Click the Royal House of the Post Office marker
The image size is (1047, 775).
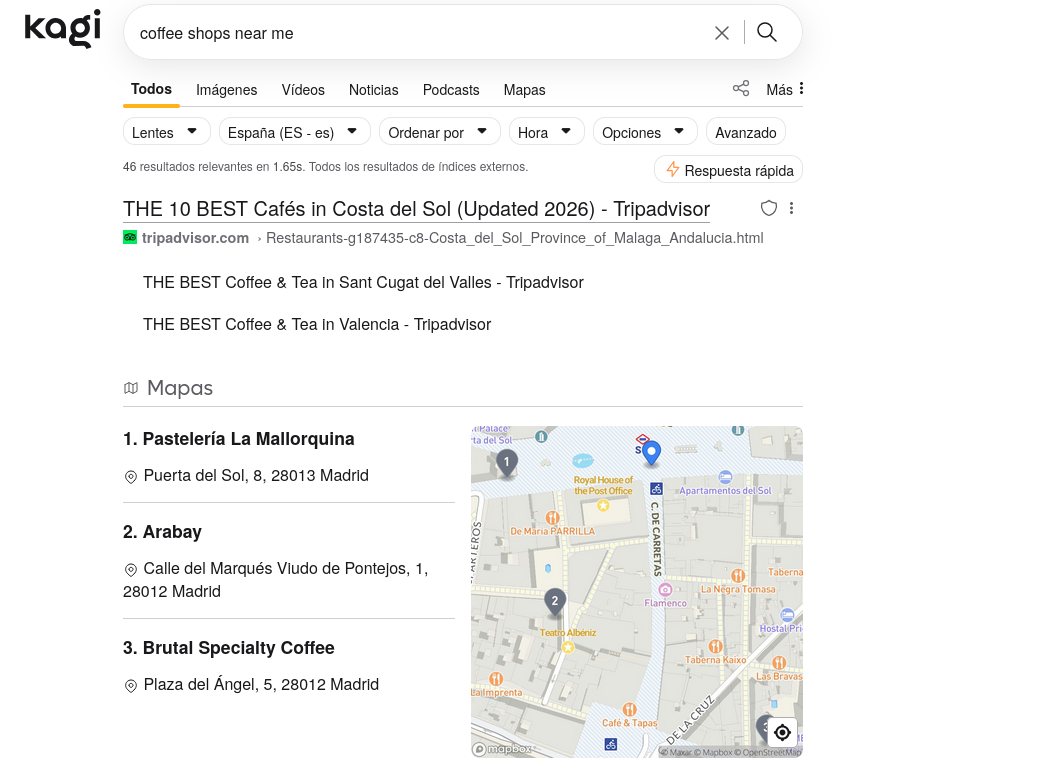click(603, 505)
